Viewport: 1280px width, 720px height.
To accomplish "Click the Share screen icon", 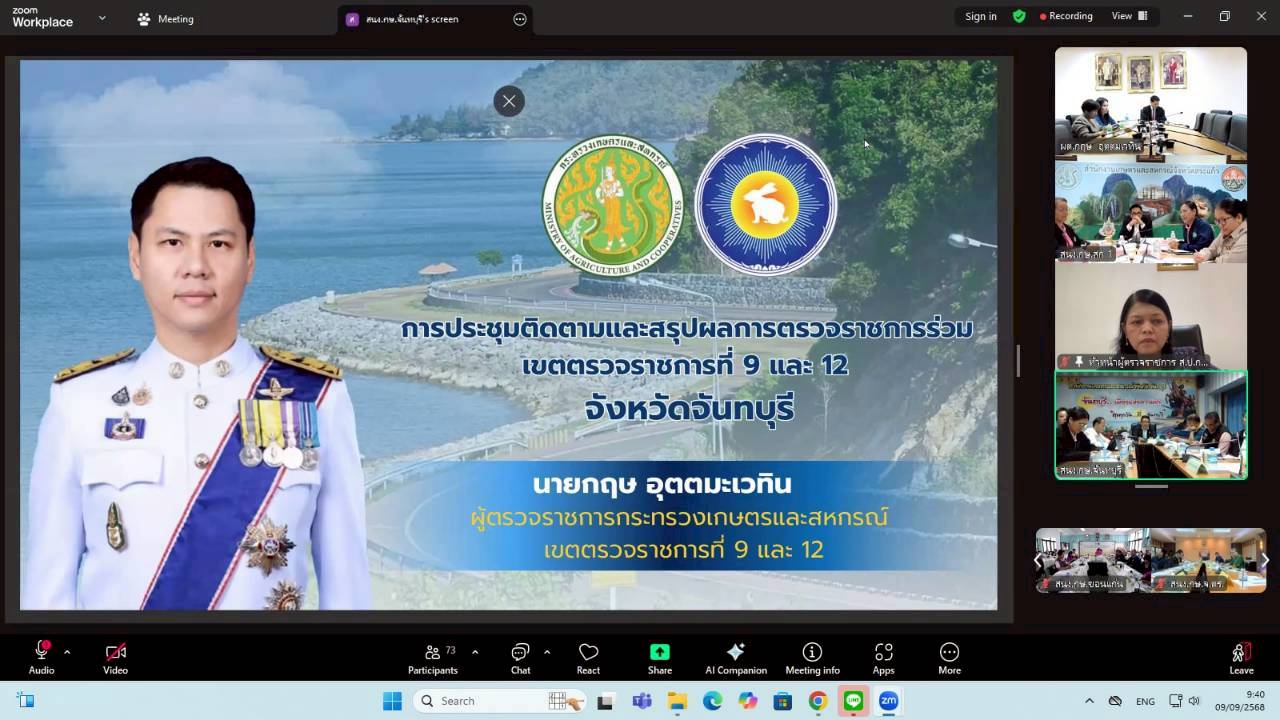I will click(659, 658).
